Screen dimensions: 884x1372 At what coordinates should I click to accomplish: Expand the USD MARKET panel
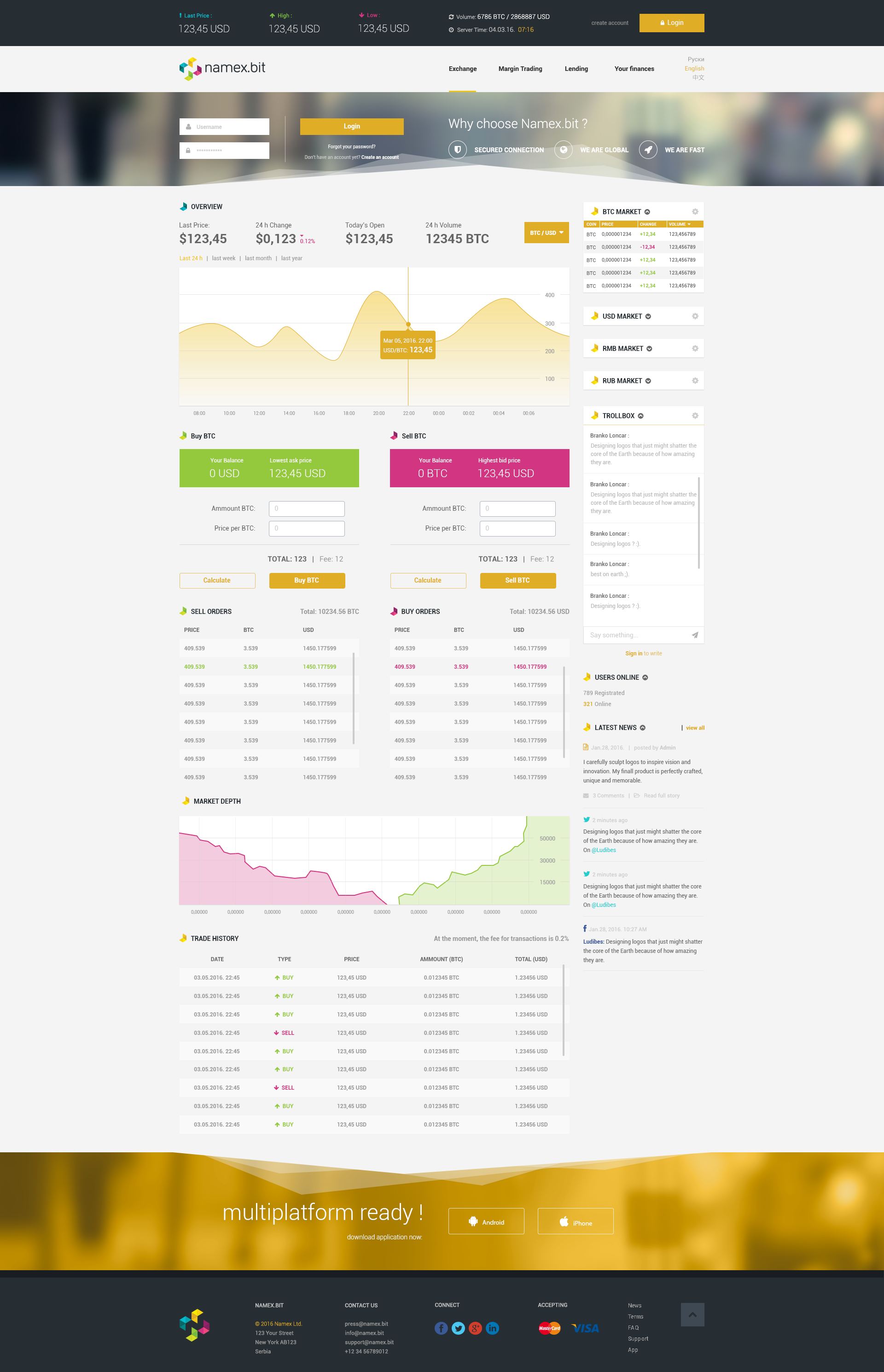[648, 316]
